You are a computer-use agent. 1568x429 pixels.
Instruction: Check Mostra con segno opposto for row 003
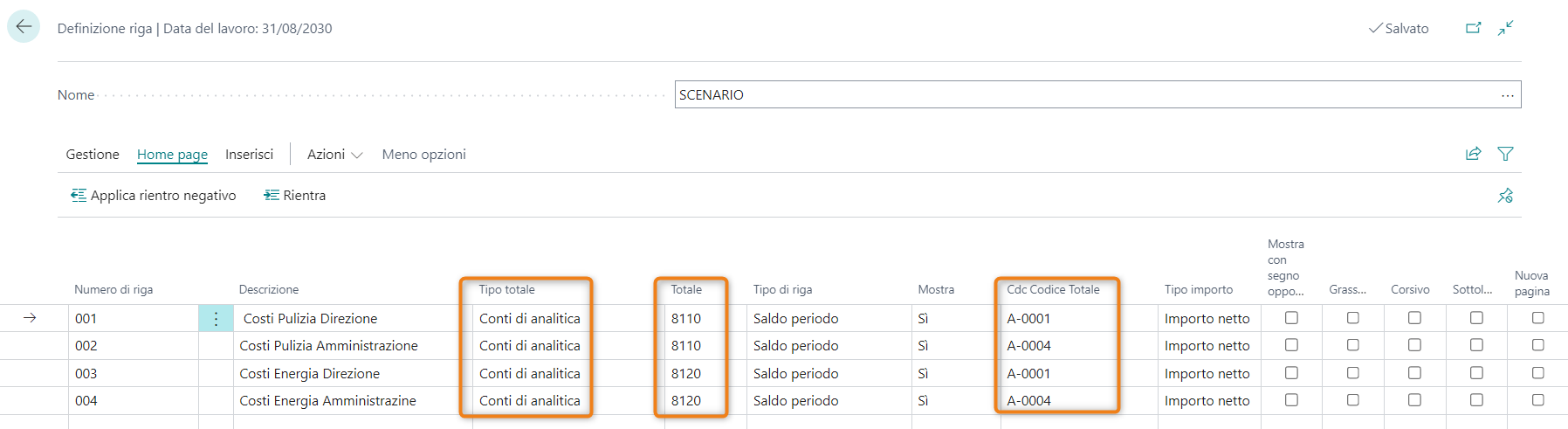1291,373
